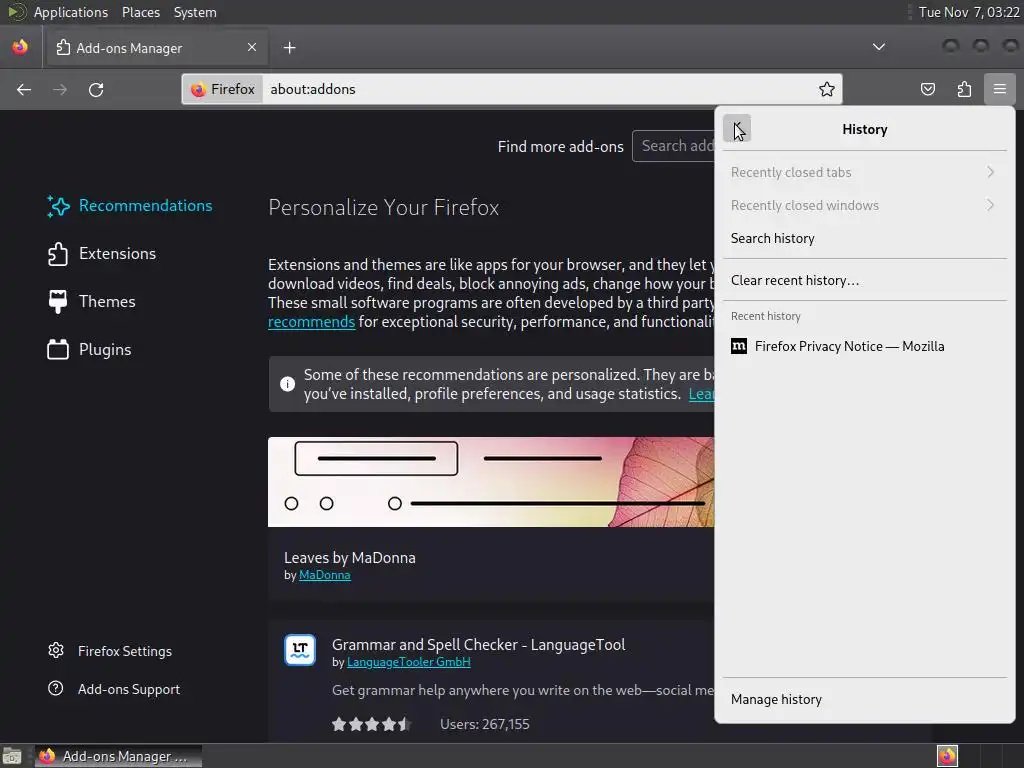Open Extensions category in sidebar
This screenshot has height=768, width=1024.
104,253
